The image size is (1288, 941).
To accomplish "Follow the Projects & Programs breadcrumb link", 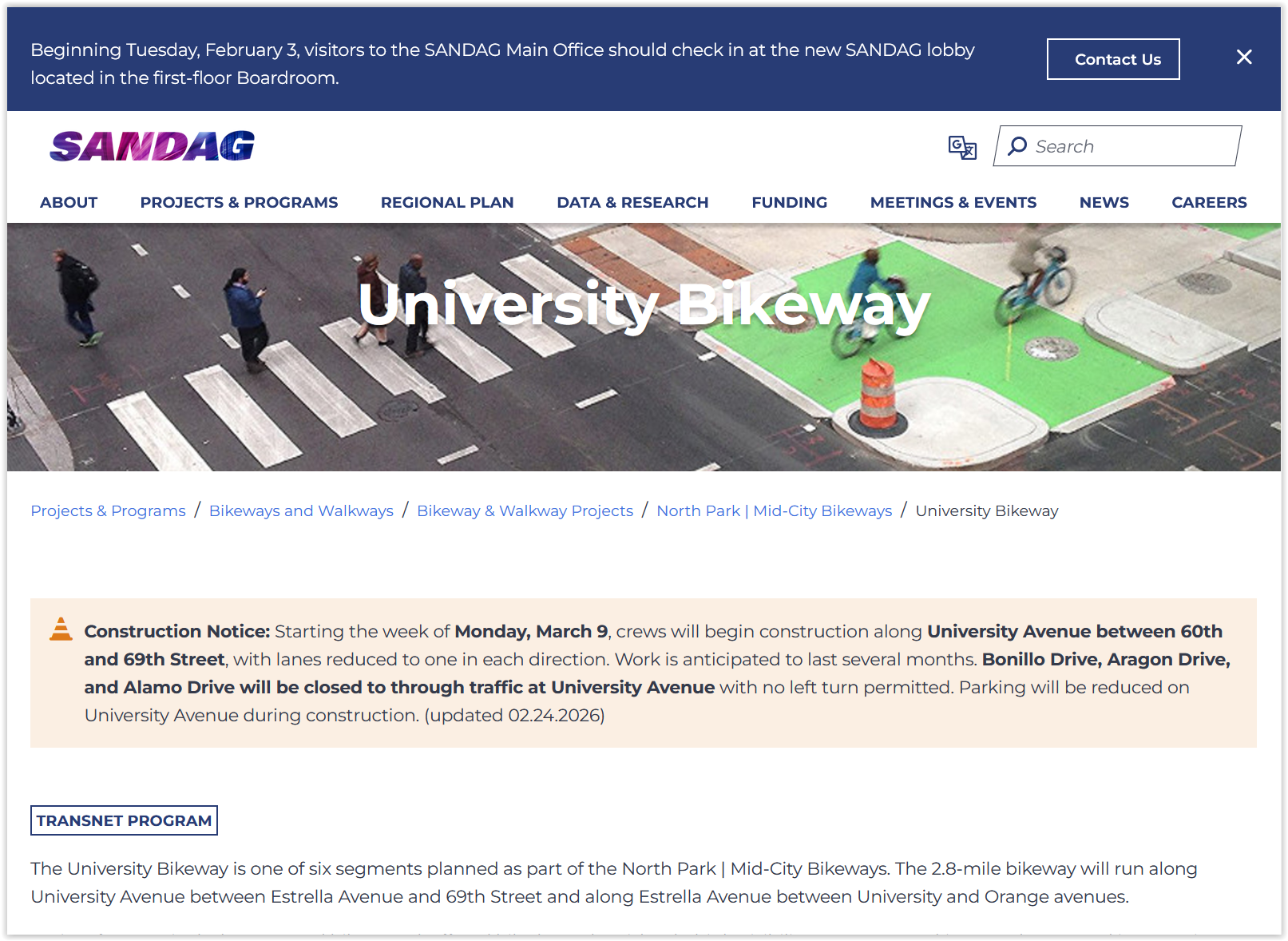I will click(x=108, y=511).
